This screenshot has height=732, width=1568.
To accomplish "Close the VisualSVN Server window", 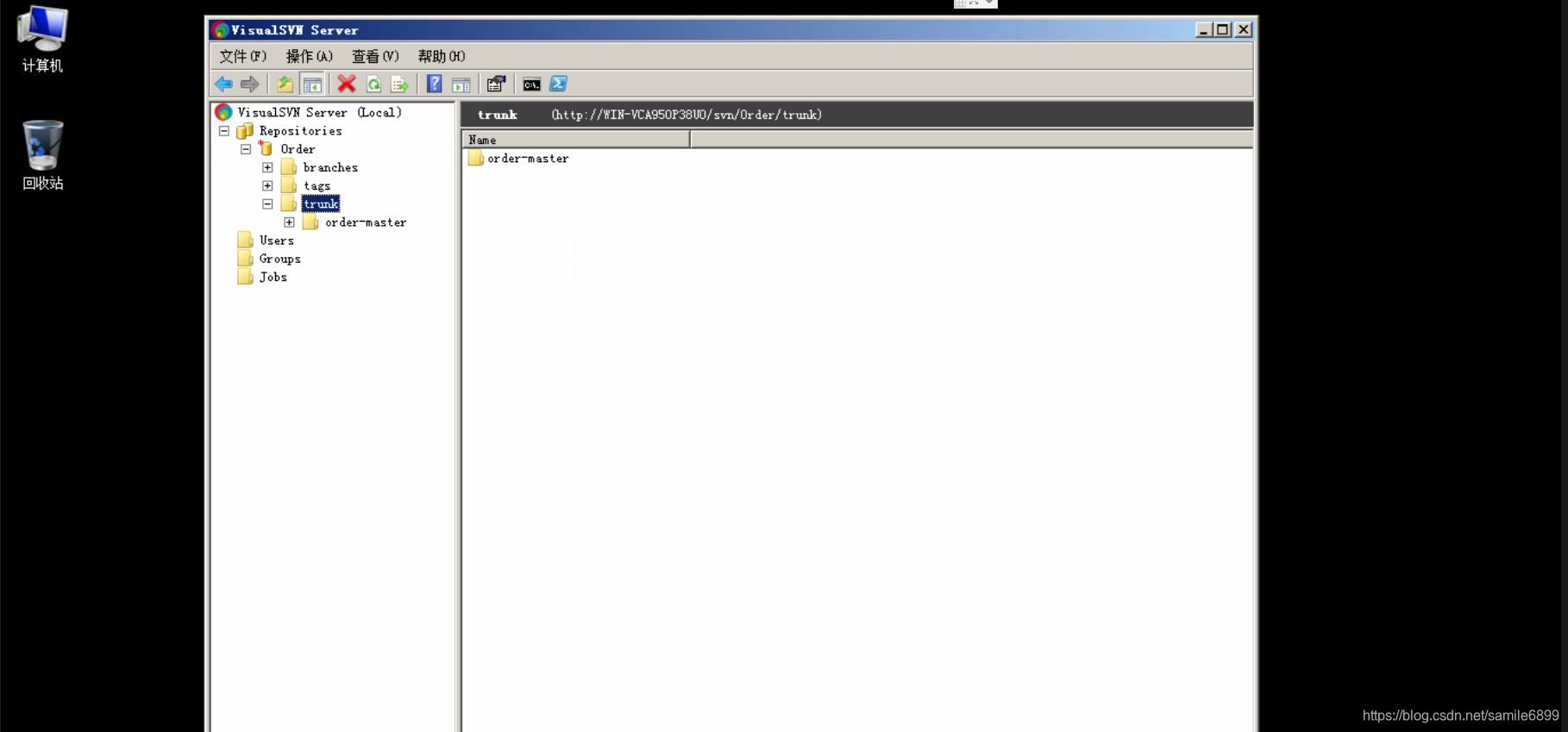I will point(1243,29).
